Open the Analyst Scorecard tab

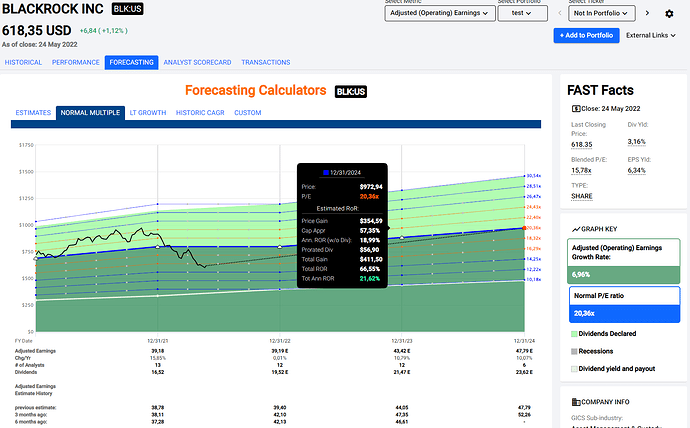197,62
